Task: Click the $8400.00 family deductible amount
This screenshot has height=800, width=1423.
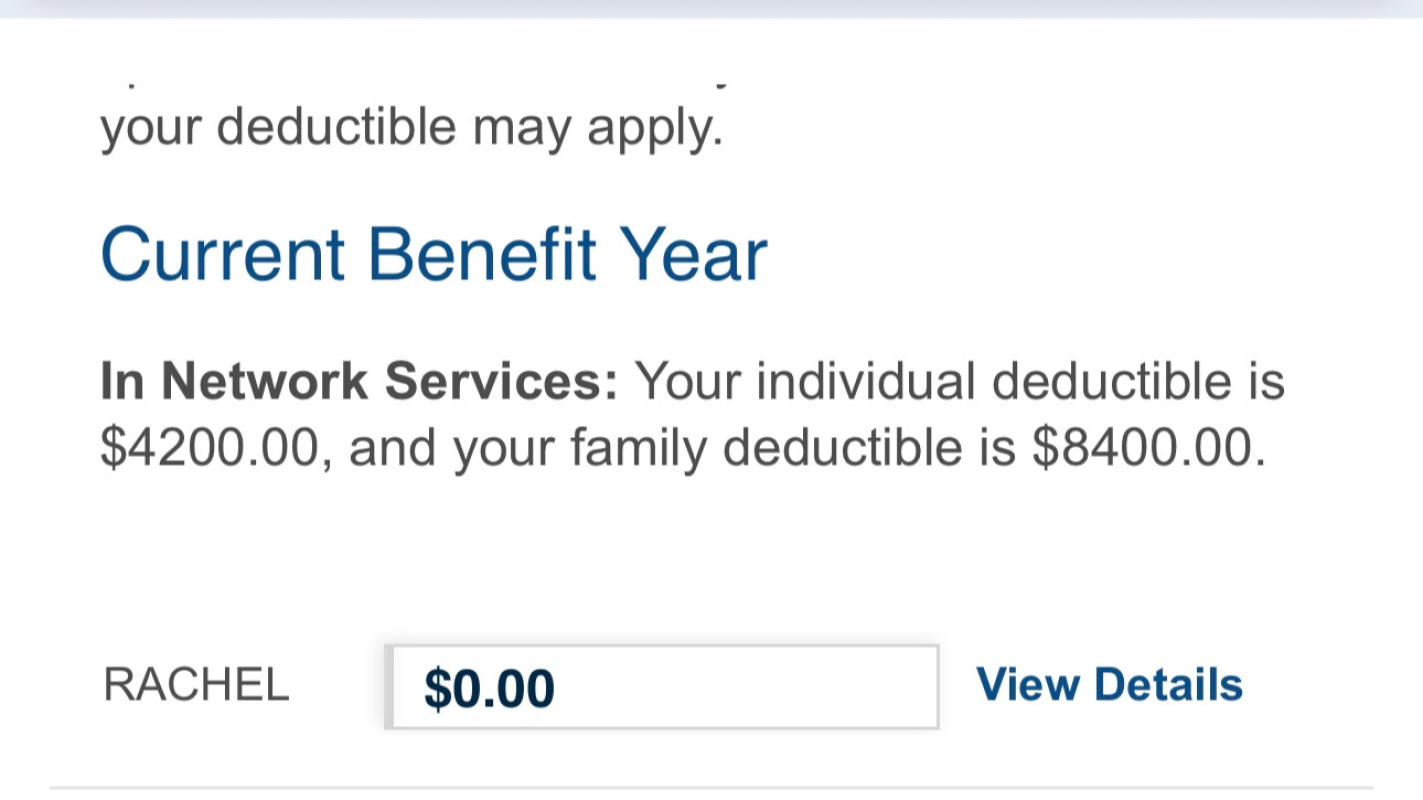Action: click(x=1148, y=448)
